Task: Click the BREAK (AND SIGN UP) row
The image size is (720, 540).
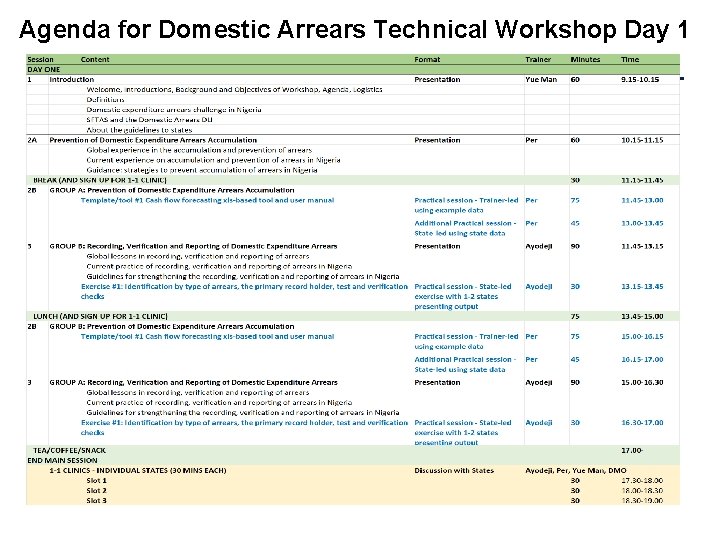Action: tap(353, 180)
